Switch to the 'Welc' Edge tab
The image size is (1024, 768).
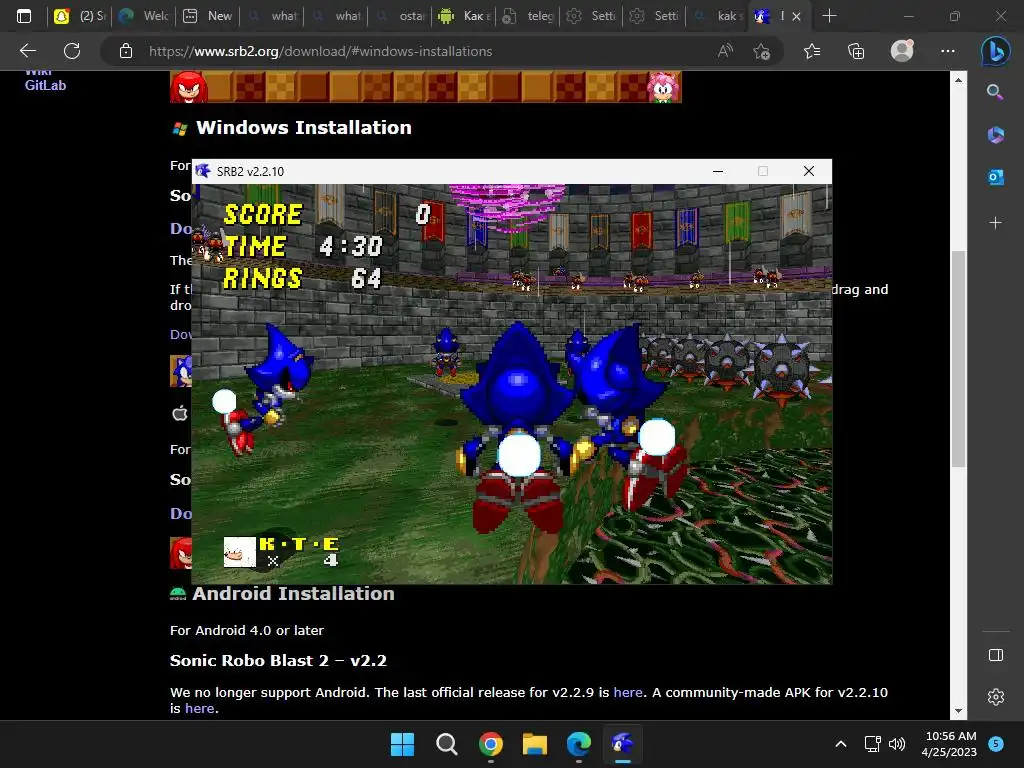(x=144, y=16)
